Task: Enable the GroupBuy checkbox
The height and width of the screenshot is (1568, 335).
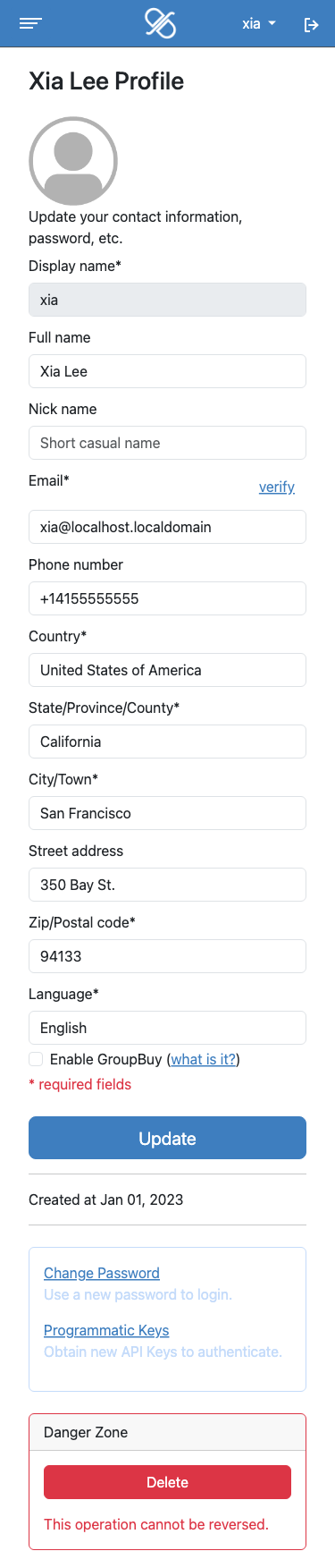Action: tap(36, 1059)
